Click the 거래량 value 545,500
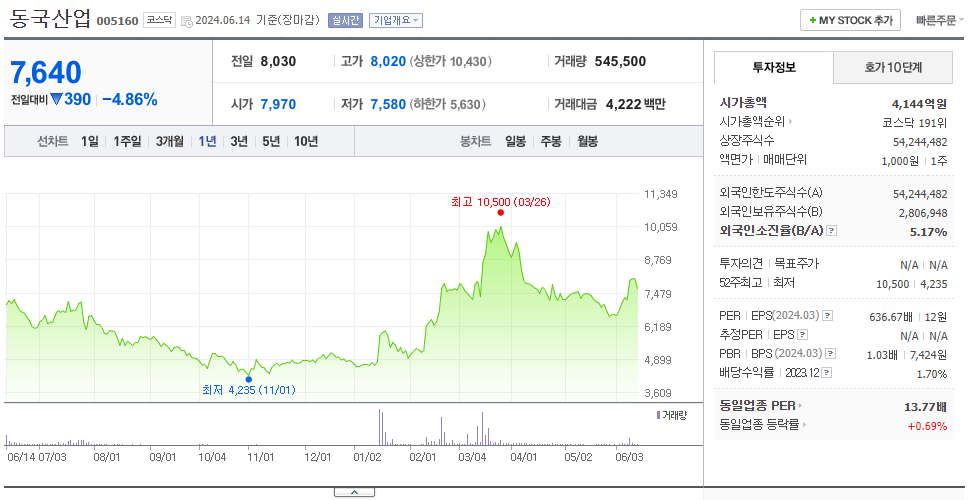 [620, 61]
